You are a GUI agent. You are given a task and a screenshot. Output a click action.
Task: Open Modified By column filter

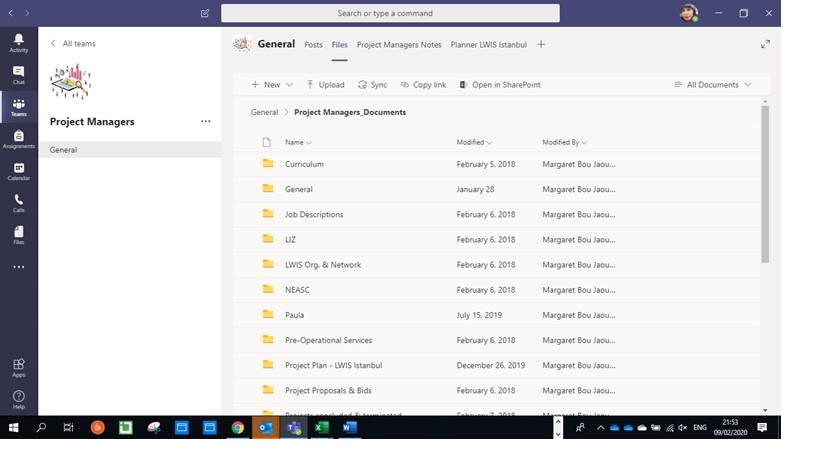pyautogui.click(x=565, y=142)
